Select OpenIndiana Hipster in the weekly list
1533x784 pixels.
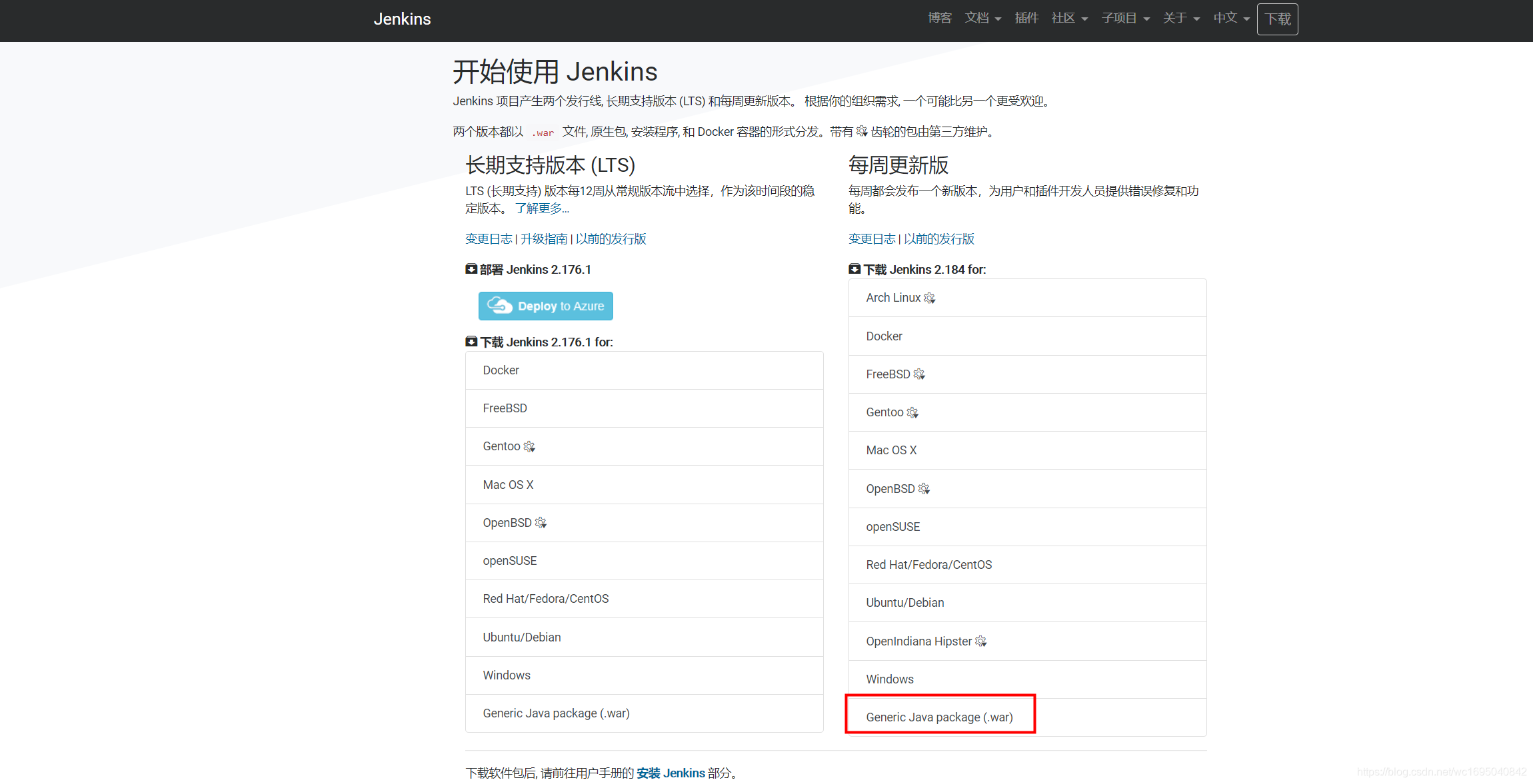(x=1028, y=641)
